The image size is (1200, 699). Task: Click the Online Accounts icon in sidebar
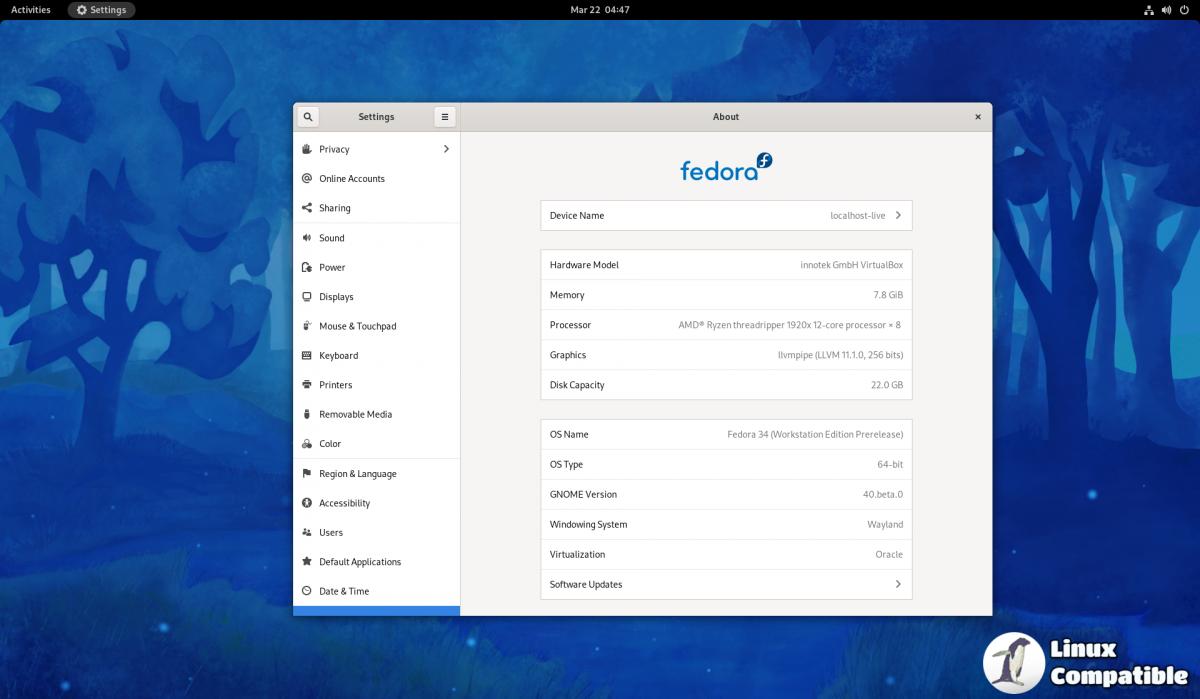pyautogui.click(x=307, y=179)
